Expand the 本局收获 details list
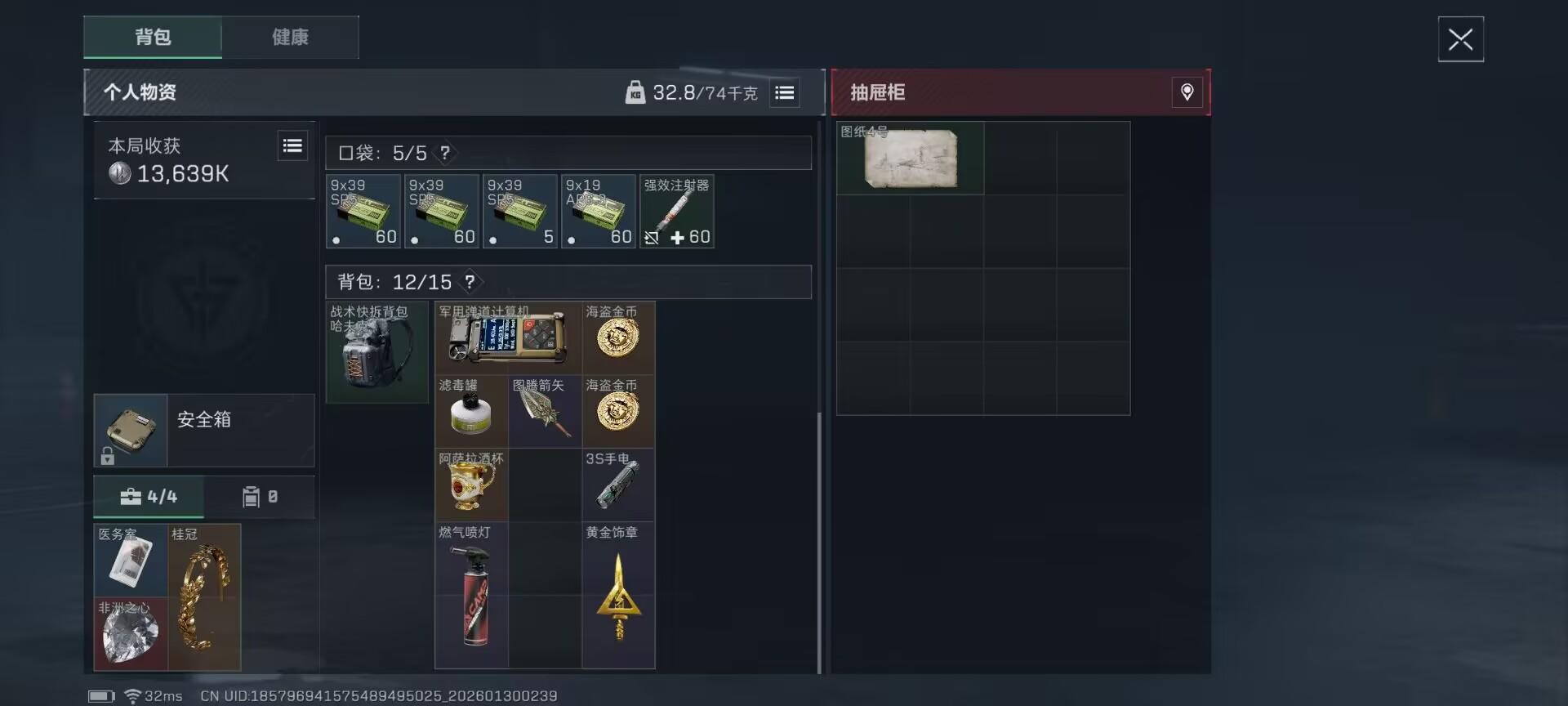 292,146
